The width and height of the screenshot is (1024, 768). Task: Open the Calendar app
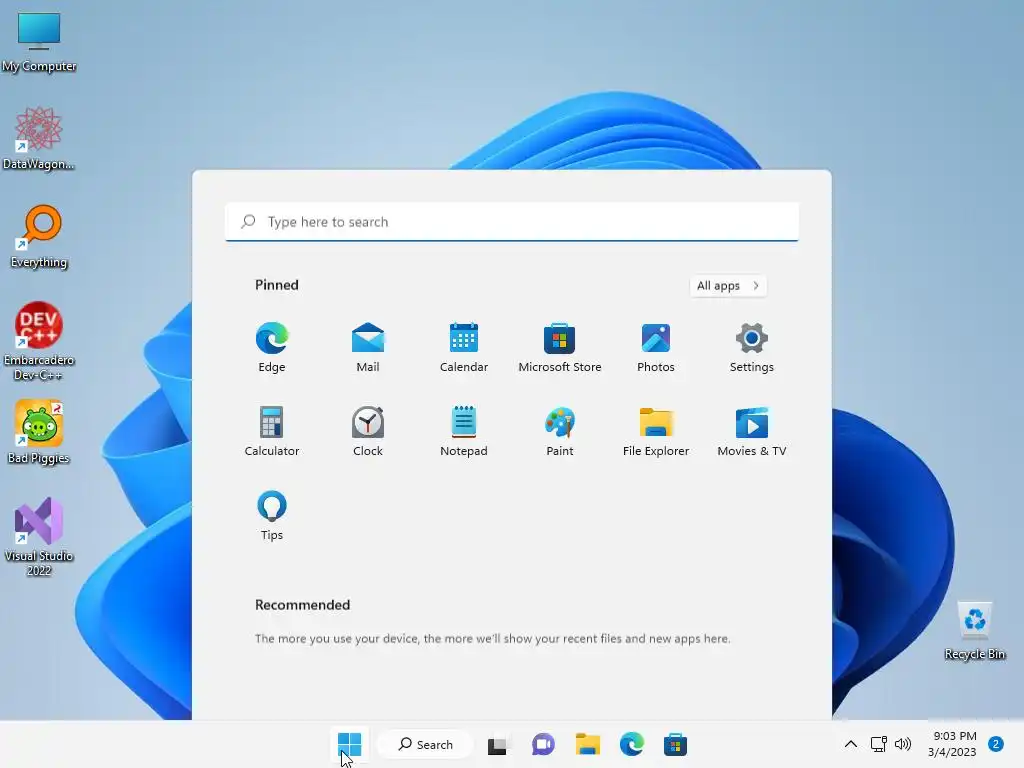click(x=464, y=347)
